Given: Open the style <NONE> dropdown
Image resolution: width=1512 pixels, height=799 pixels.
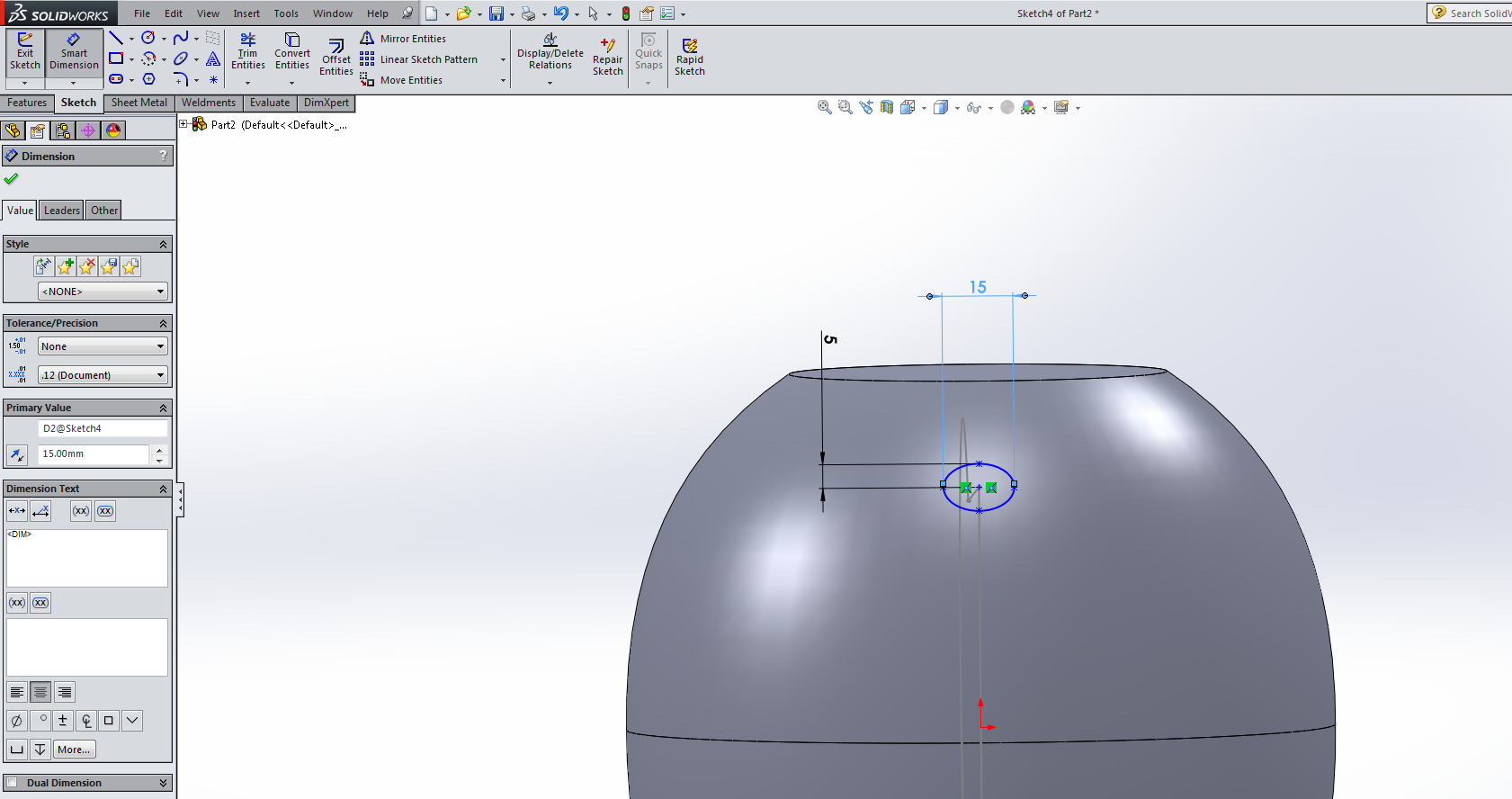Looking at the screenshot, I should (103, 292).
